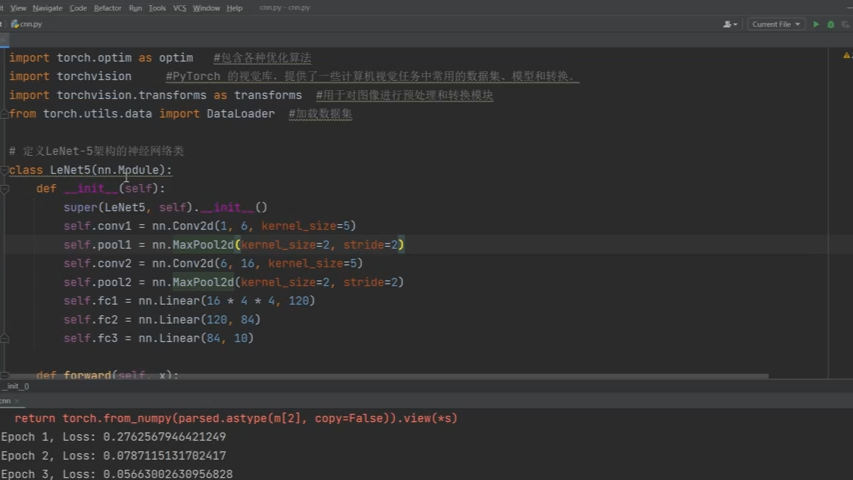Click 'self.fc1 = nn.Linear(16 * 4 * 4, 120)'
This screenshot has width=853, height=480.
[x=189, y=301]
